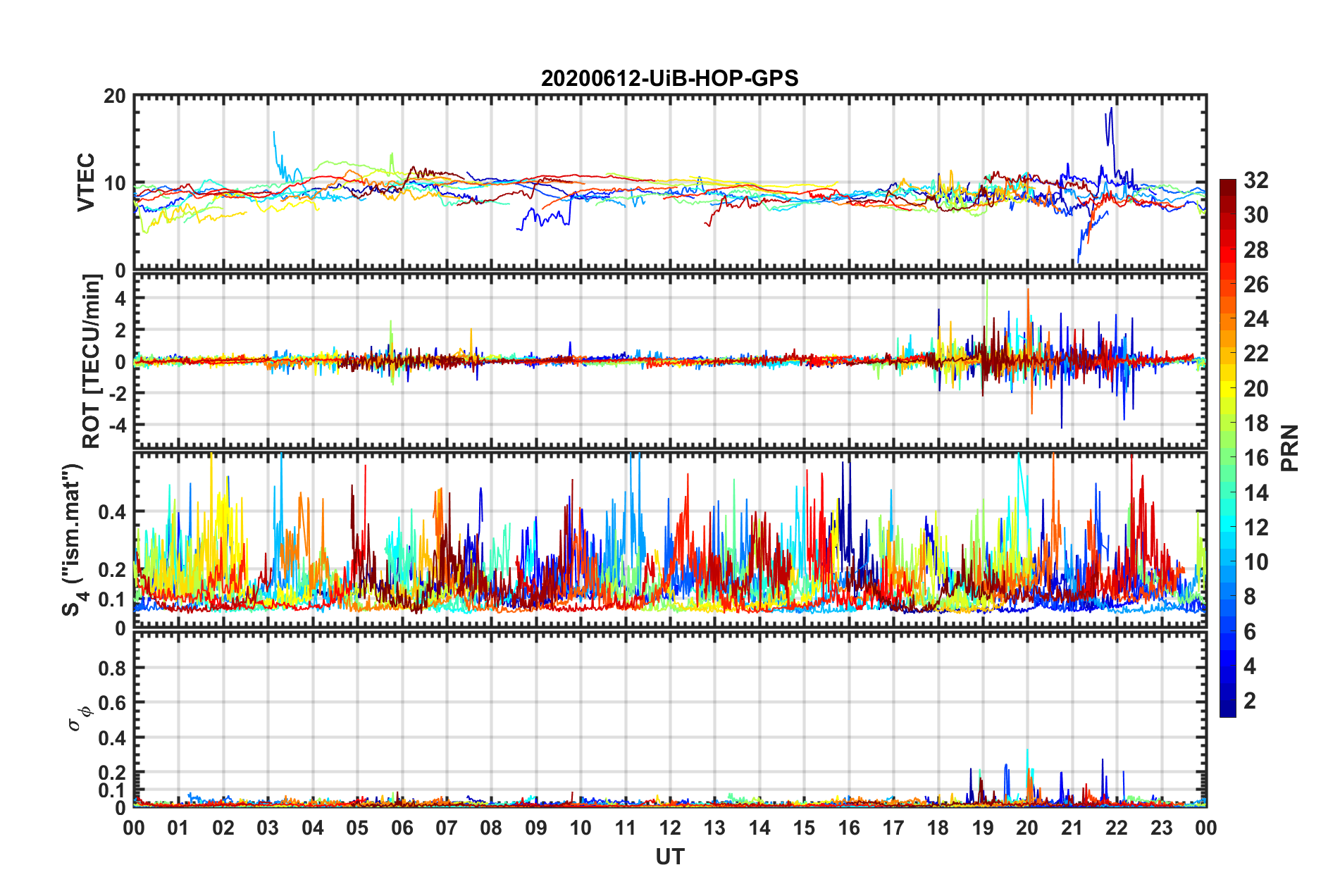Screen dimensions: 1340x896
Task: Select the 06 hour tick on the UT axis
Action: pos(402,828)
